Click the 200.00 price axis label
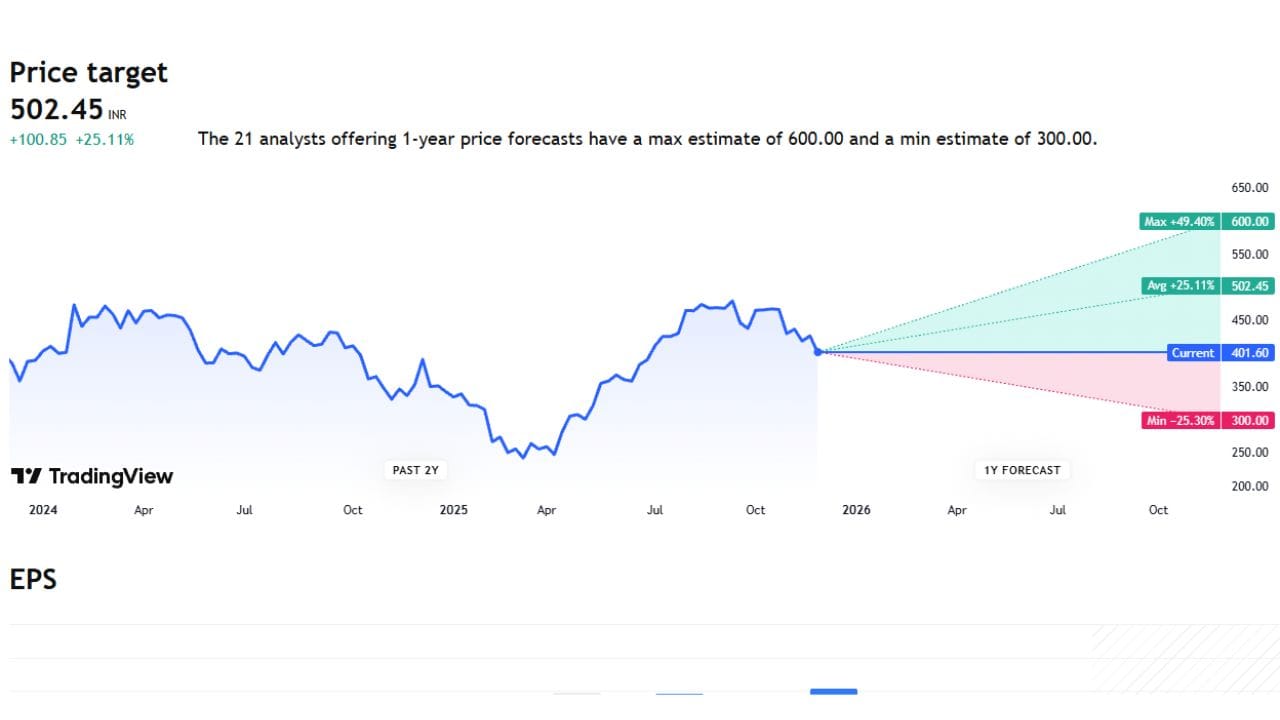The image size is (1280, 720). [1249, 487]
